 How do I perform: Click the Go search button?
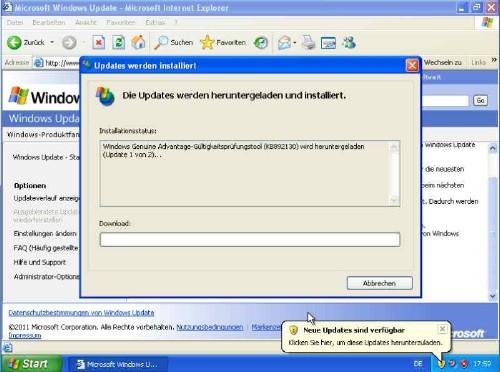[480, 100]
